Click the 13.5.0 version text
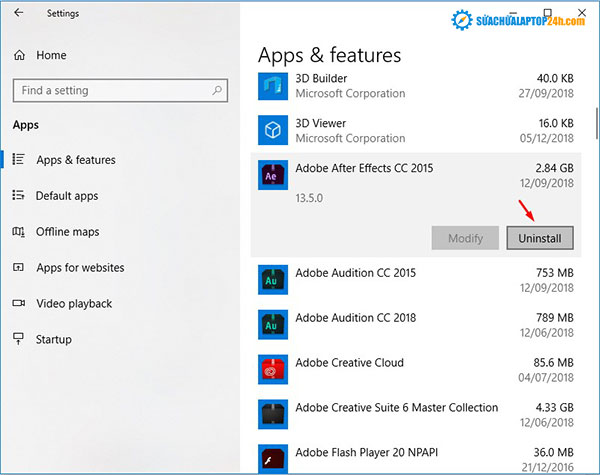This screenshot has height=475, width=600. (x=309, y=198)
